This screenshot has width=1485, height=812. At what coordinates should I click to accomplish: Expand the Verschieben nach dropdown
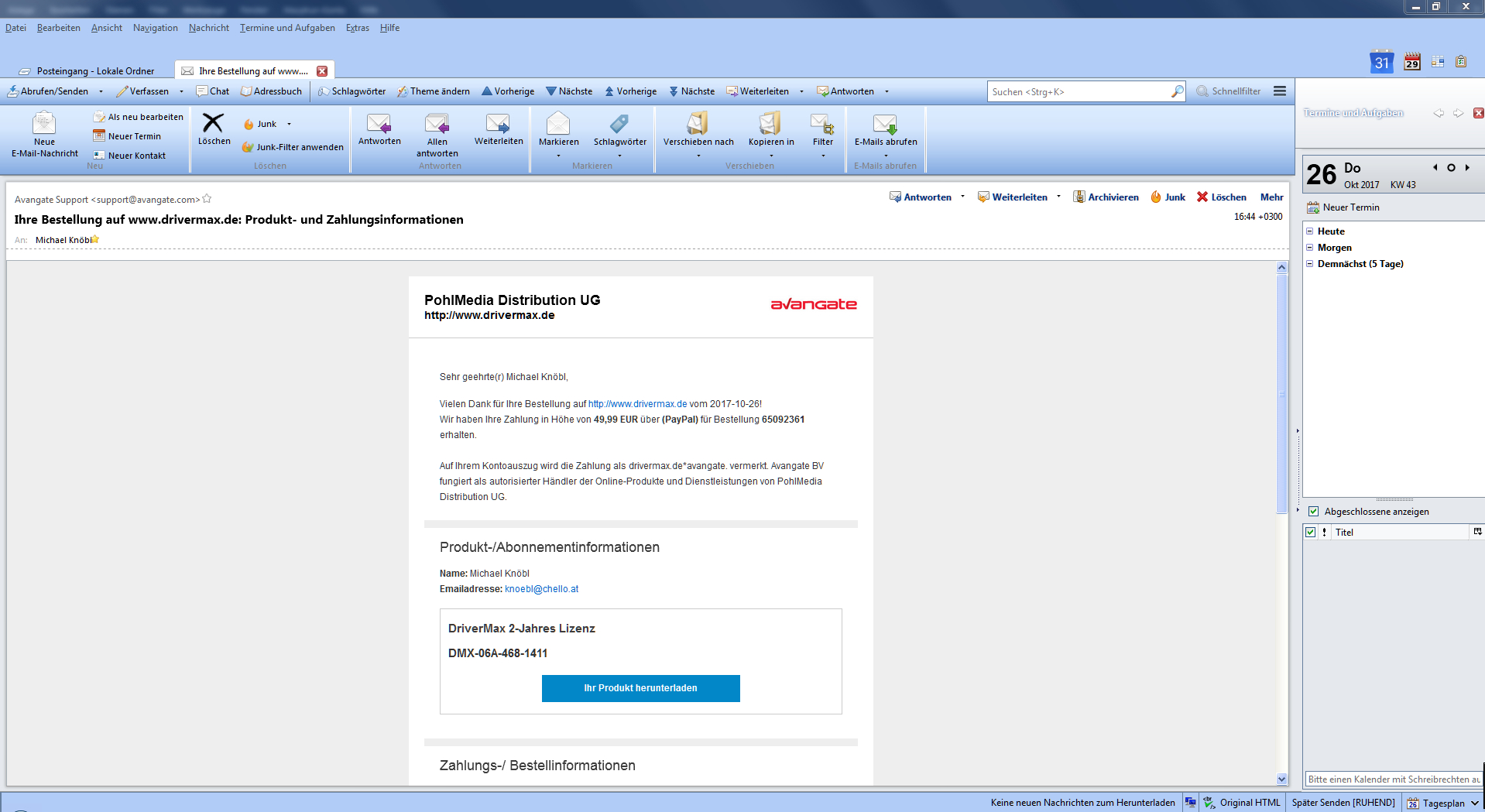click(x=698, y=156)
